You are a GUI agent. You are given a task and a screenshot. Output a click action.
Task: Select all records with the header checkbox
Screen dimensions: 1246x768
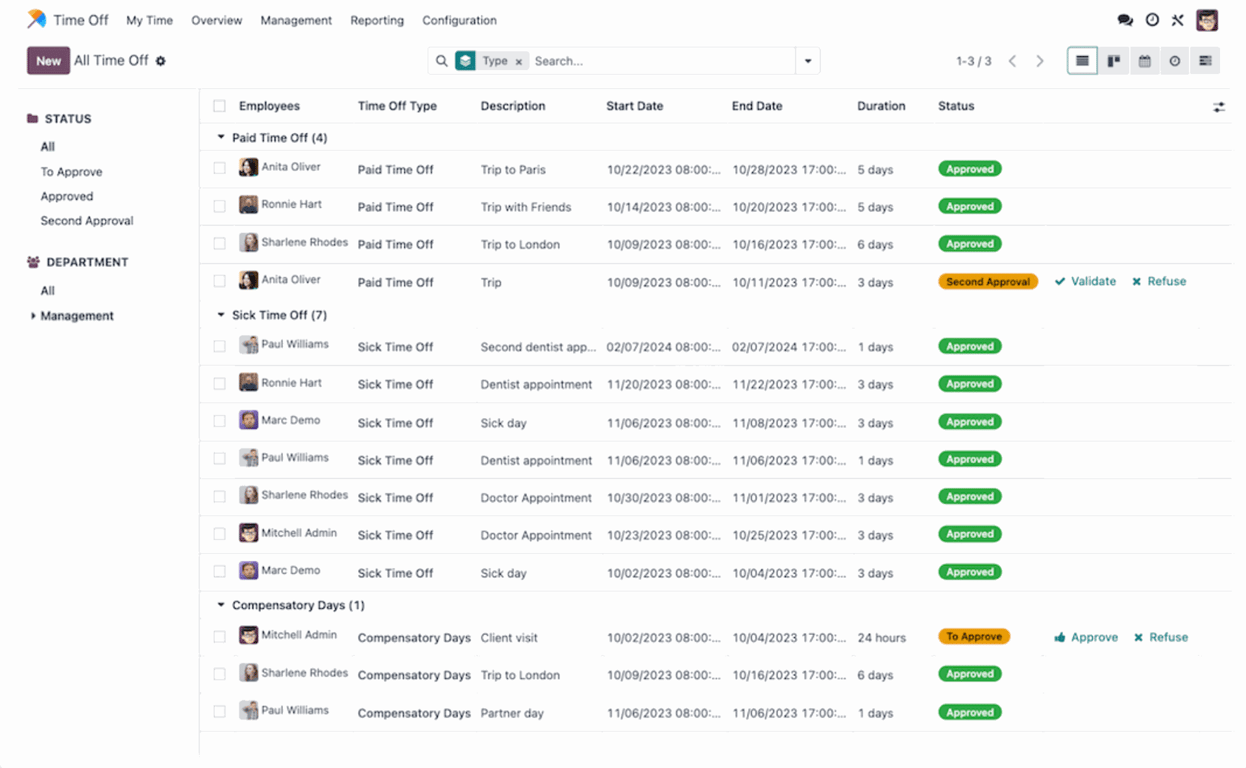[x=219, y=105]
